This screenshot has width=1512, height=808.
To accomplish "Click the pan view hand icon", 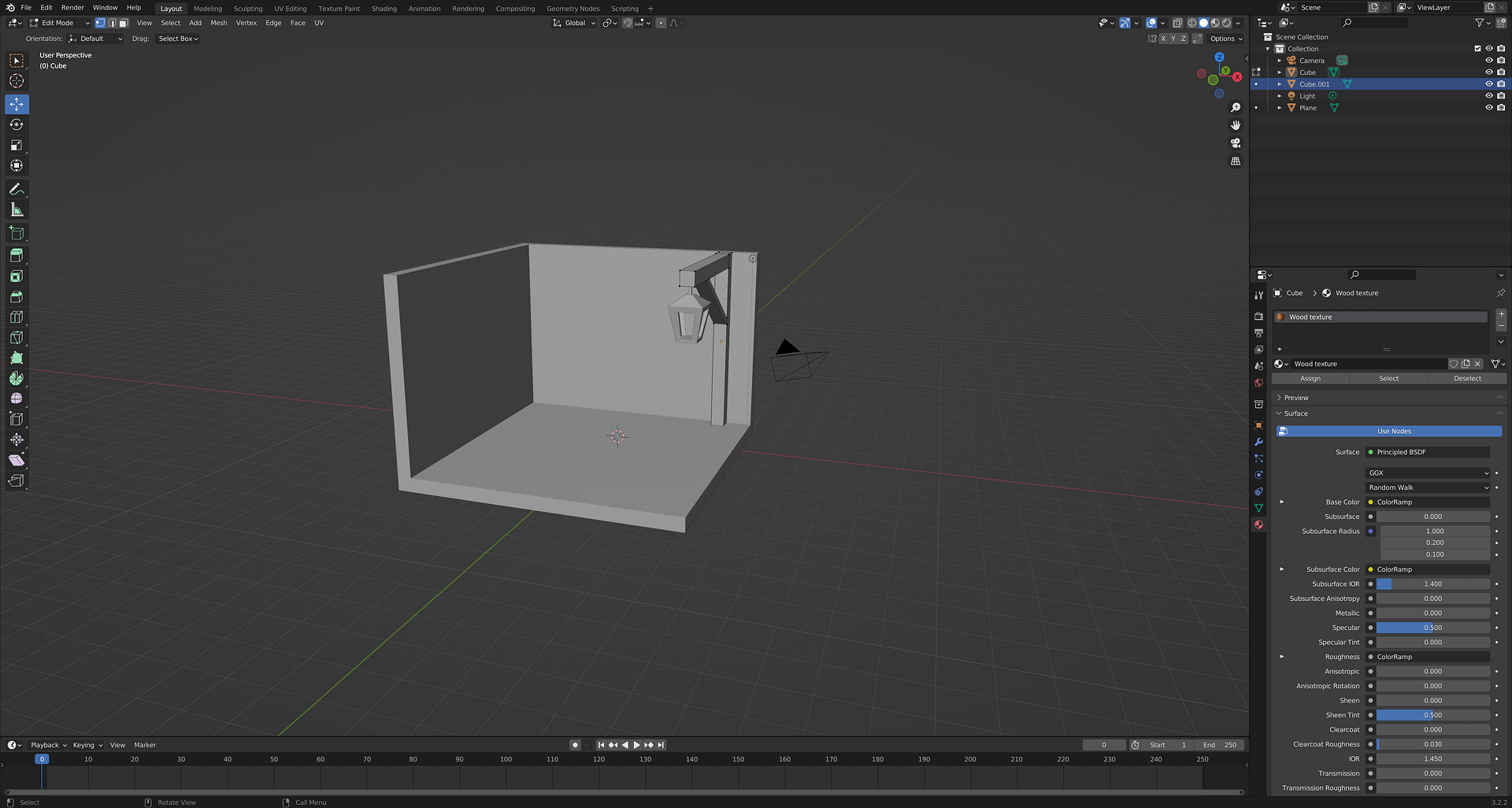I will click(x=1236, y=125).
